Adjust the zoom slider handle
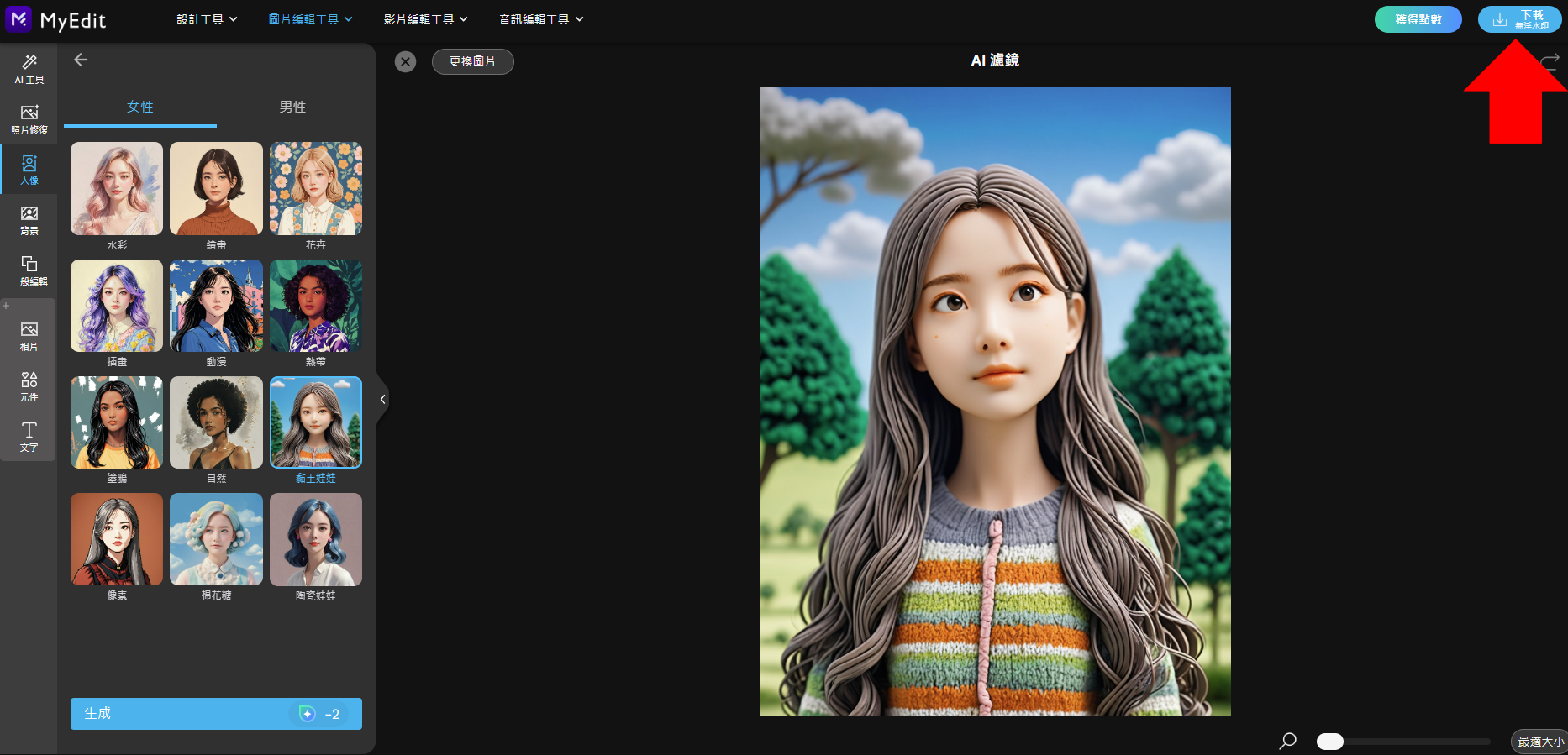The height and width of the screenshot is (755, 1568). [1330, 742]
